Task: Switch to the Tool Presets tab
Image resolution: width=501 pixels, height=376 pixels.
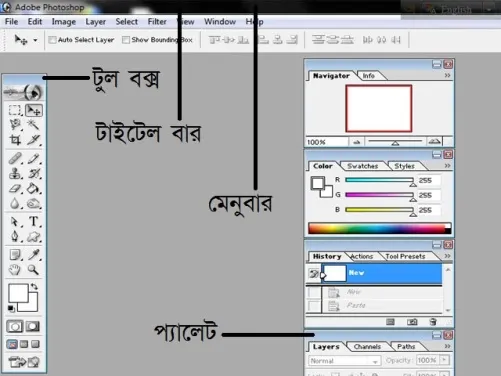Action: coord(405,256)
